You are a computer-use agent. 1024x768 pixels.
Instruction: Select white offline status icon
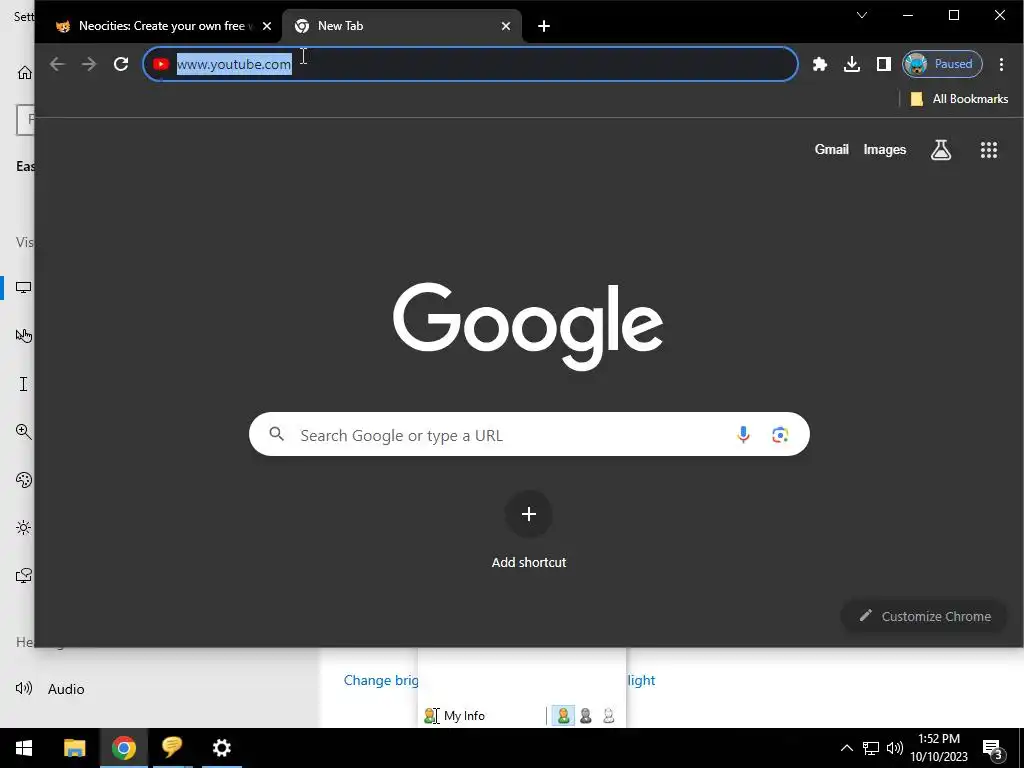(608, 716)
